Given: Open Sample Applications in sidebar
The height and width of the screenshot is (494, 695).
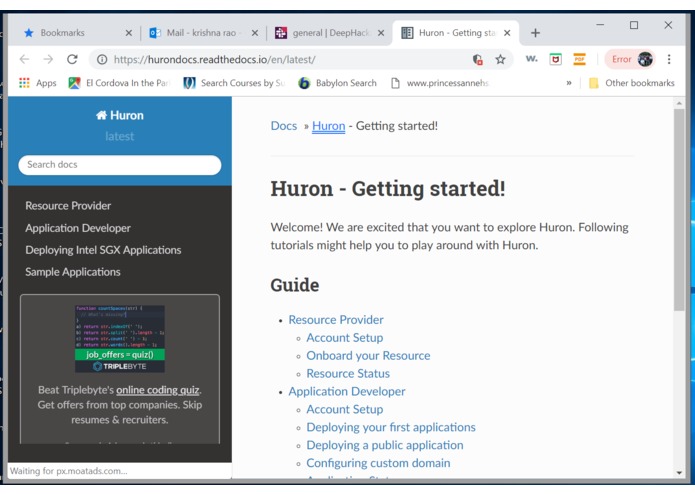Looking at the screenshot, I should click(x=73, y=272).
